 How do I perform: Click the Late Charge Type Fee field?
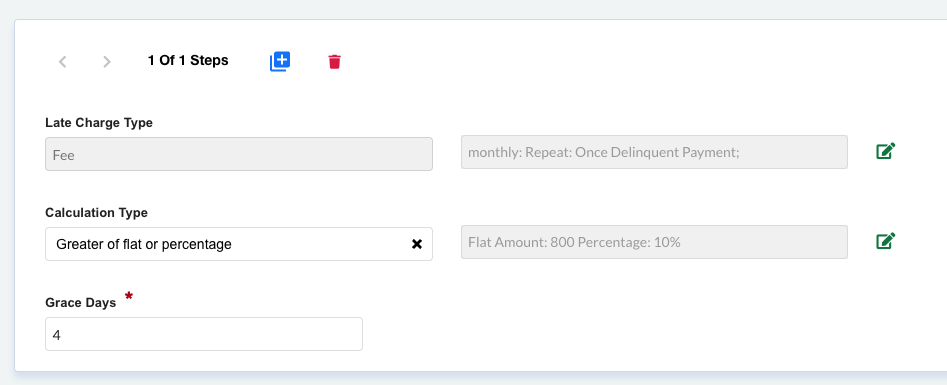point(239,154)
